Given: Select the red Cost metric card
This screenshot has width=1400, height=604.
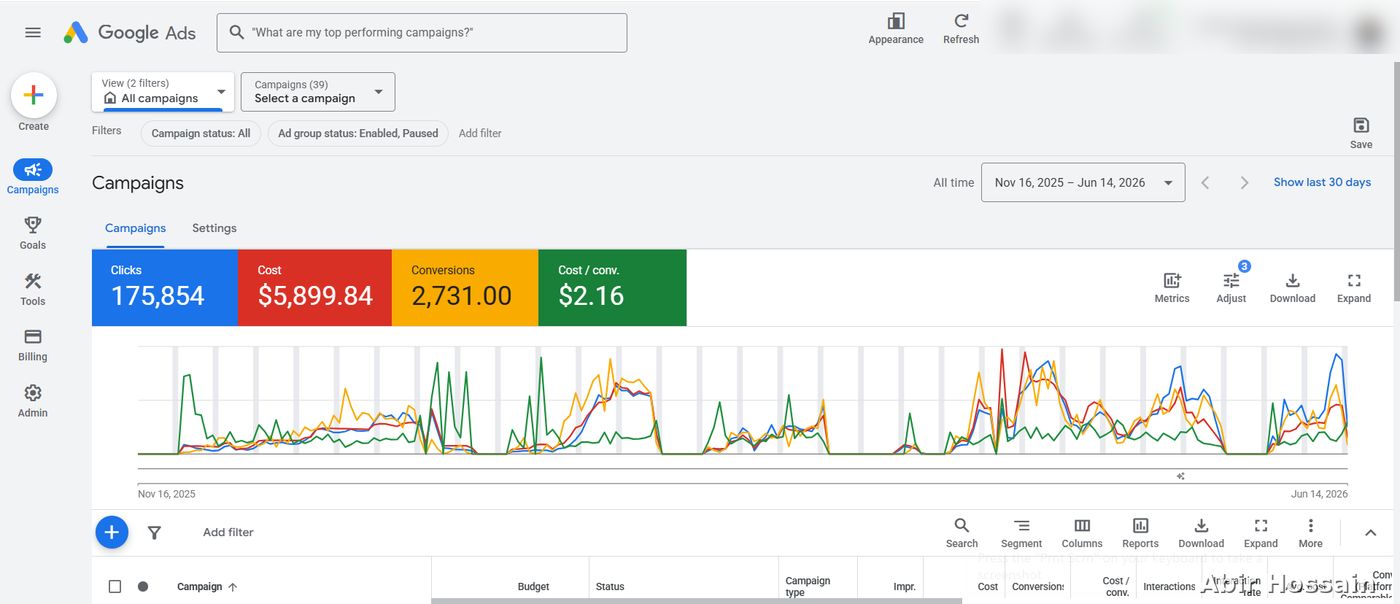Looking at the screenshot, I should 315,288.
